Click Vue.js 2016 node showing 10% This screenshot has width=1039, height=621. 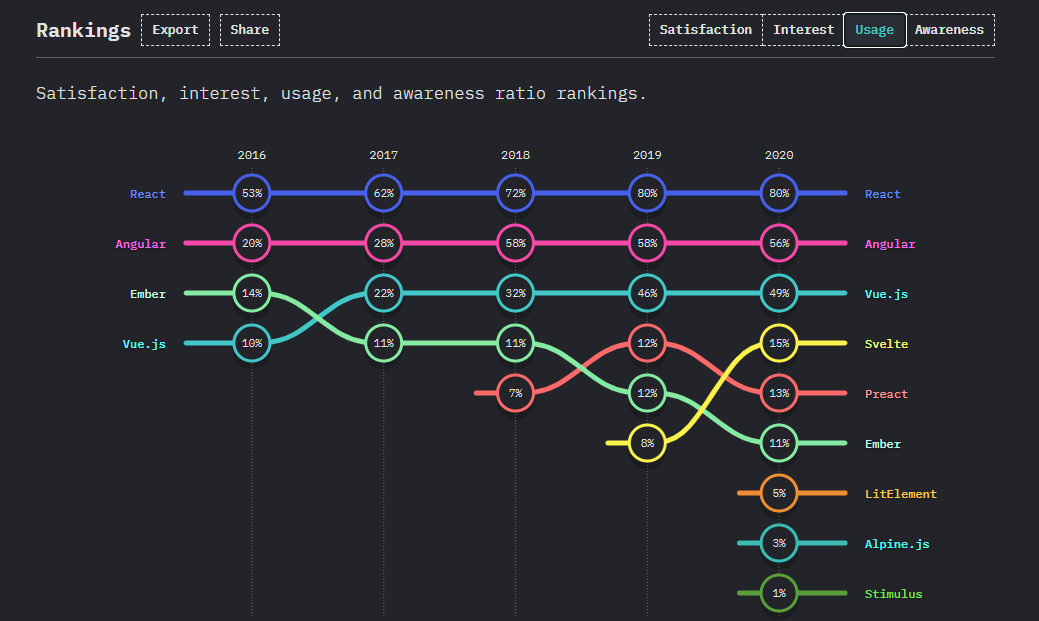click(x=252, y=343)
